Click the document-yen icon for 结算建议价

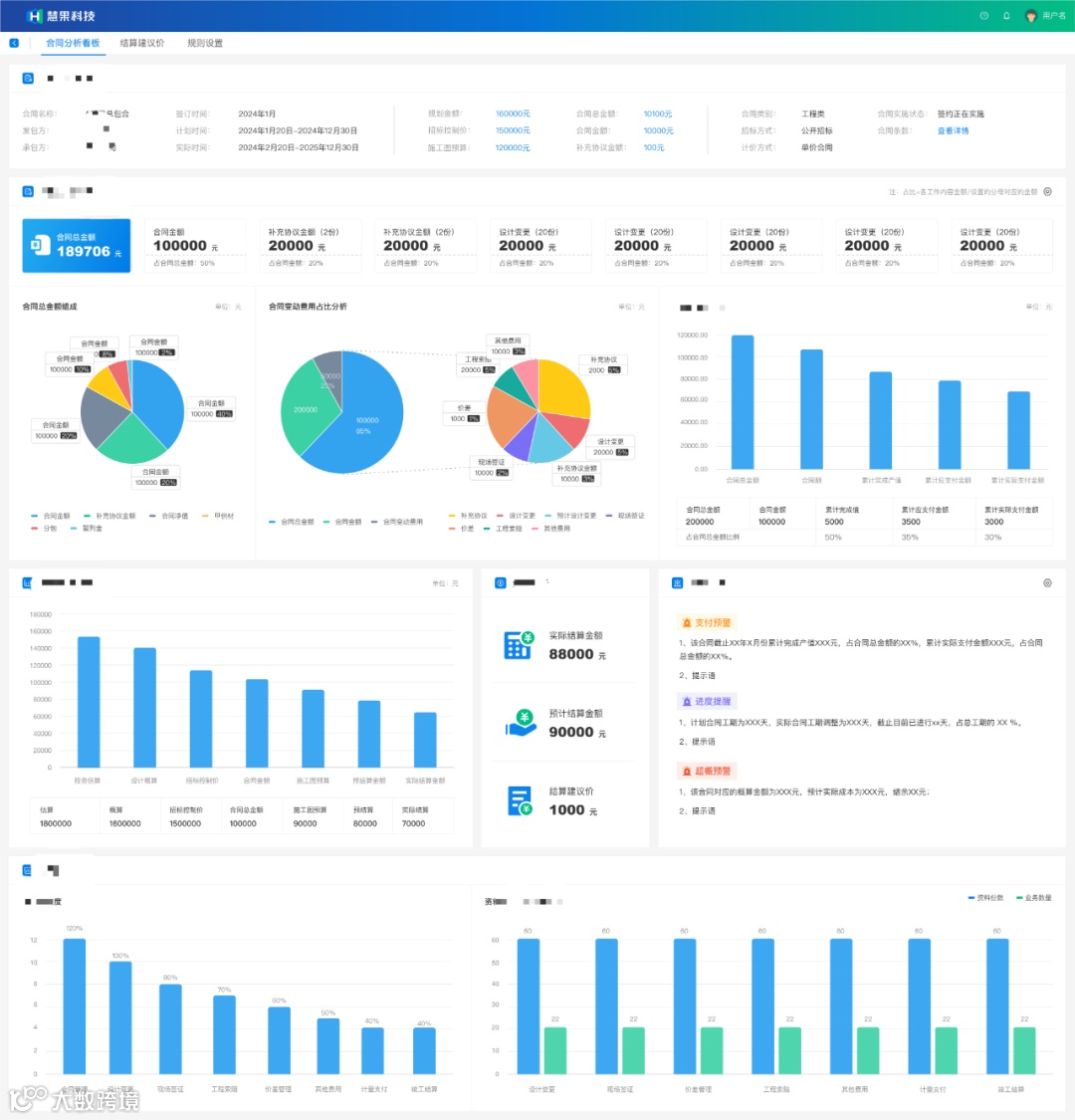pos(520,800)
